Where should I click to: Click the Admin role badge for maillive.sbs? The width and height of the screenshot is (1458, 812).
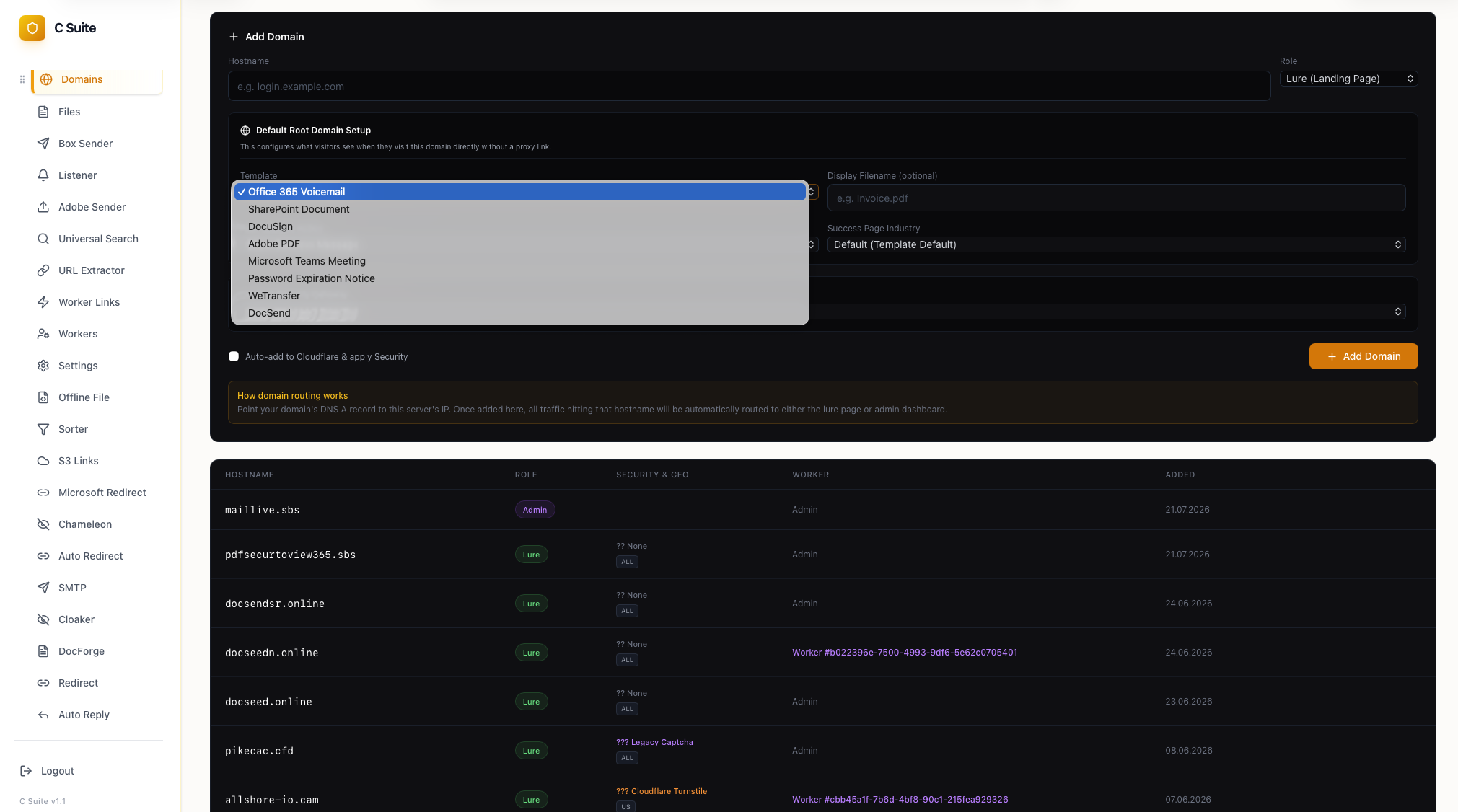click(535, 510)
